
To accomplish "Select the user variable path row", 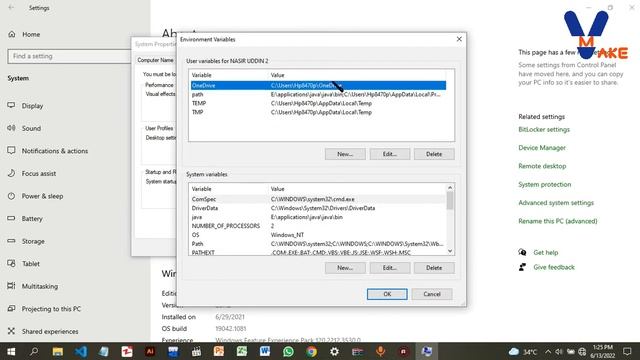I will point(318,94).
